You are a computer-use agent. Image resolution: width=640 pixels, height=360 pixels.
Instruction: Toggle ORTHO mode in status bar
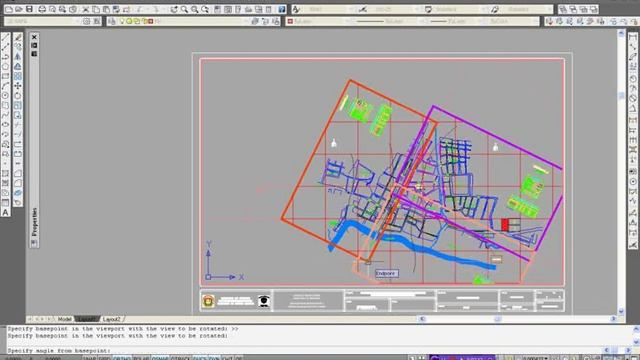pos(122,358)
